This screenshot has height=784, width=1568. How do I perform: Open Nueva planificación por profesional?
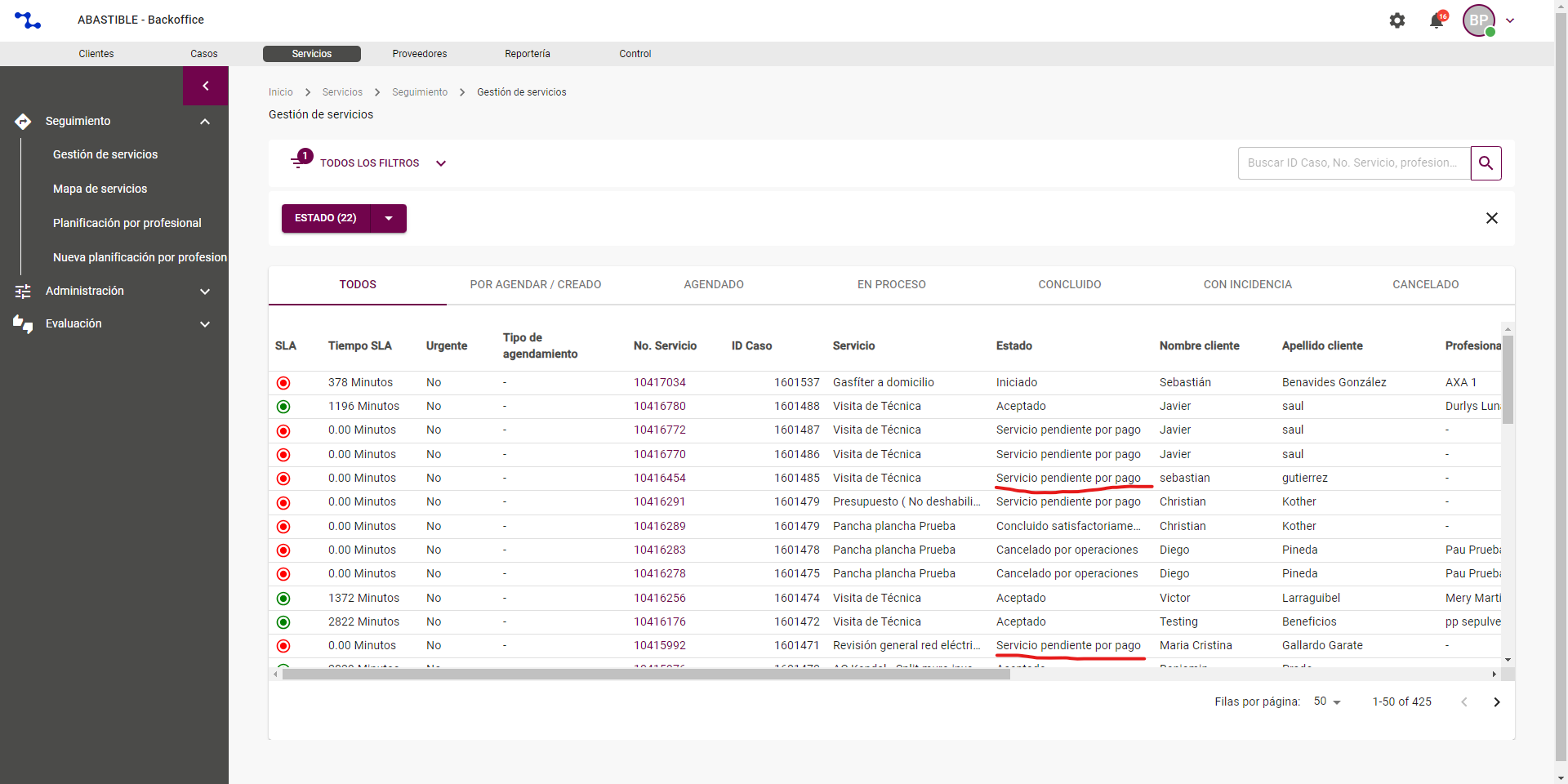pyautogui.click(x=140, y=257)
